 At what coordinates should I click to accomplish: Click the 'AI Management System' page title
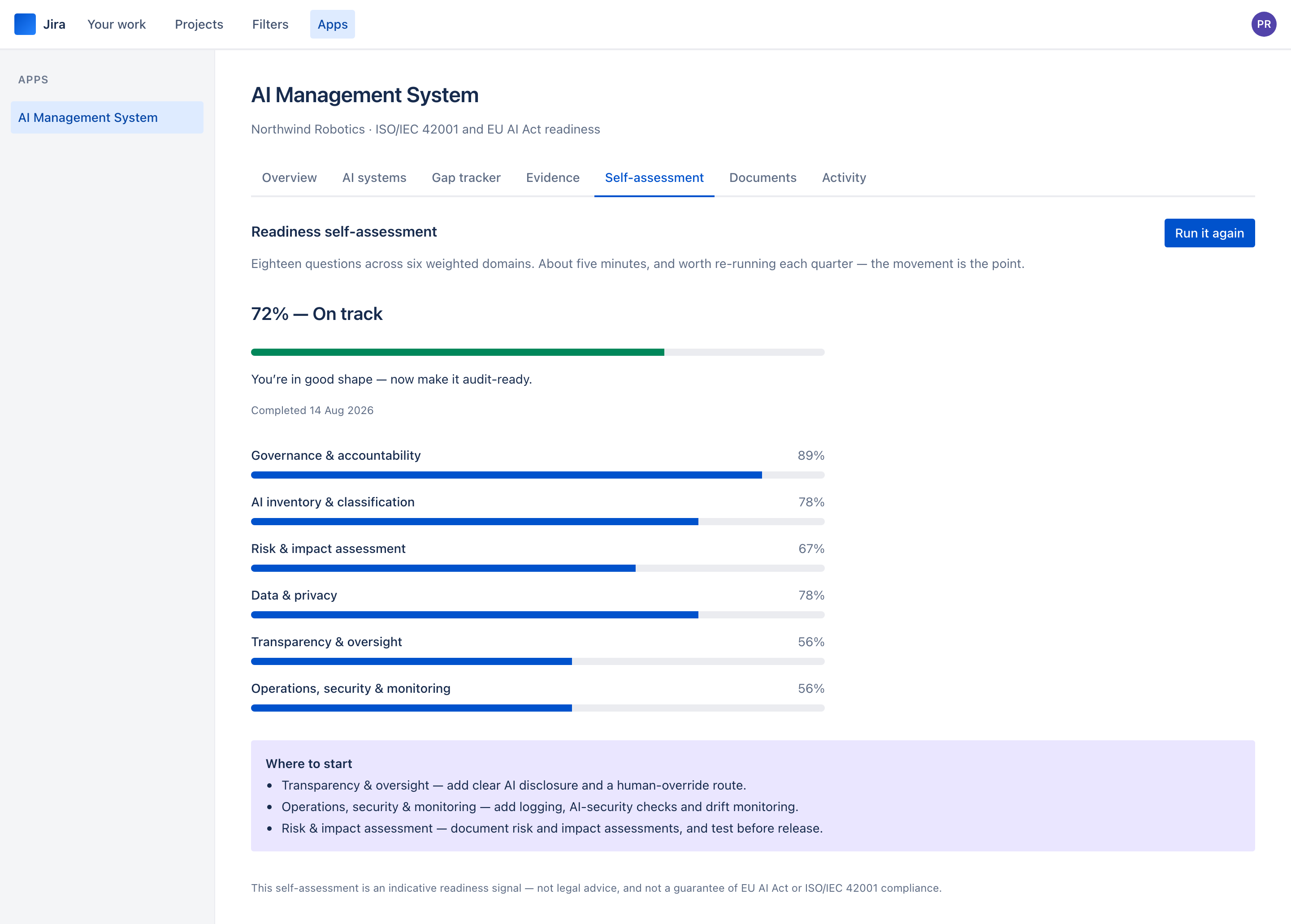(x=365, y=95)
